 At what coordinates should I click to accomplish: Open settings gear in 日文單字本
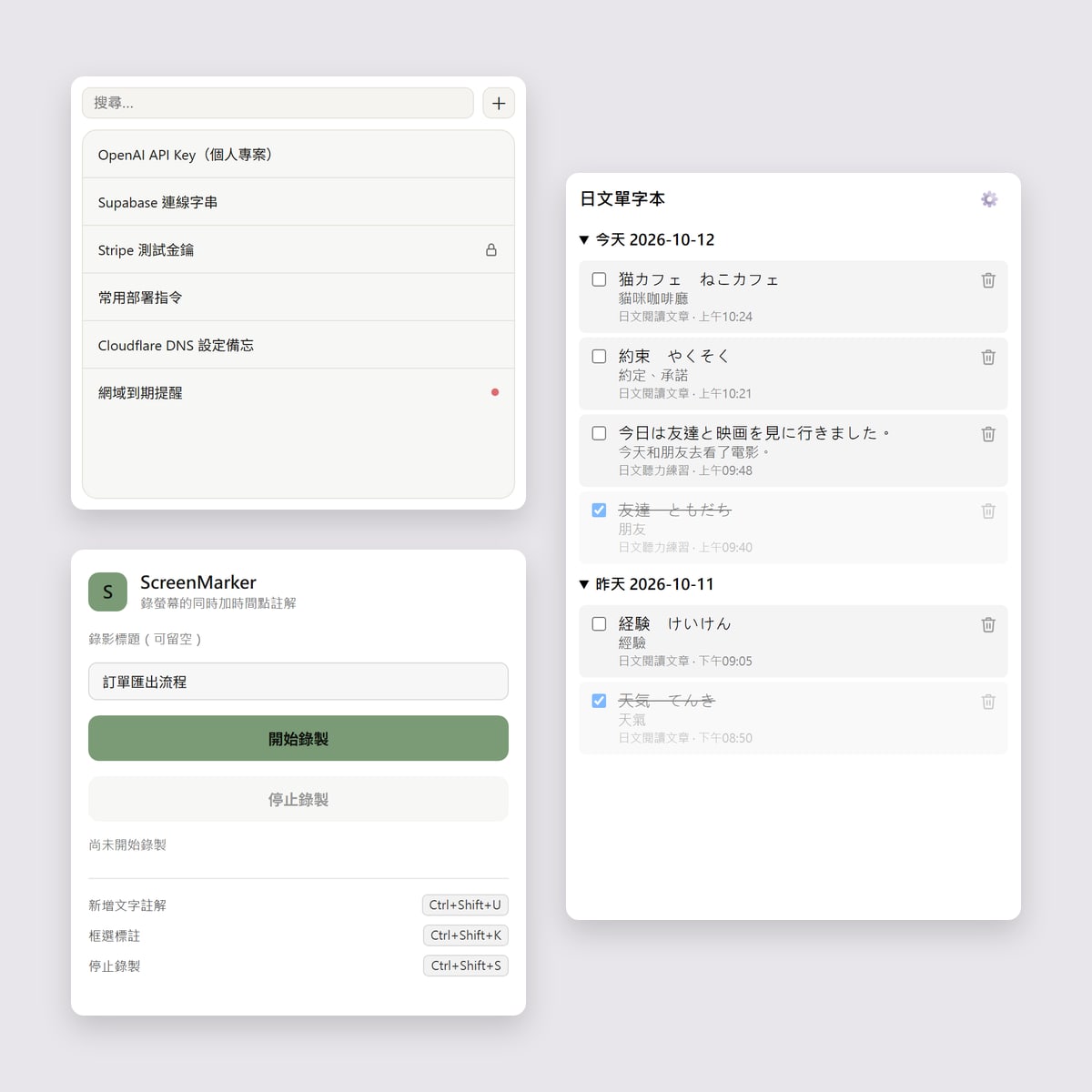989,199
